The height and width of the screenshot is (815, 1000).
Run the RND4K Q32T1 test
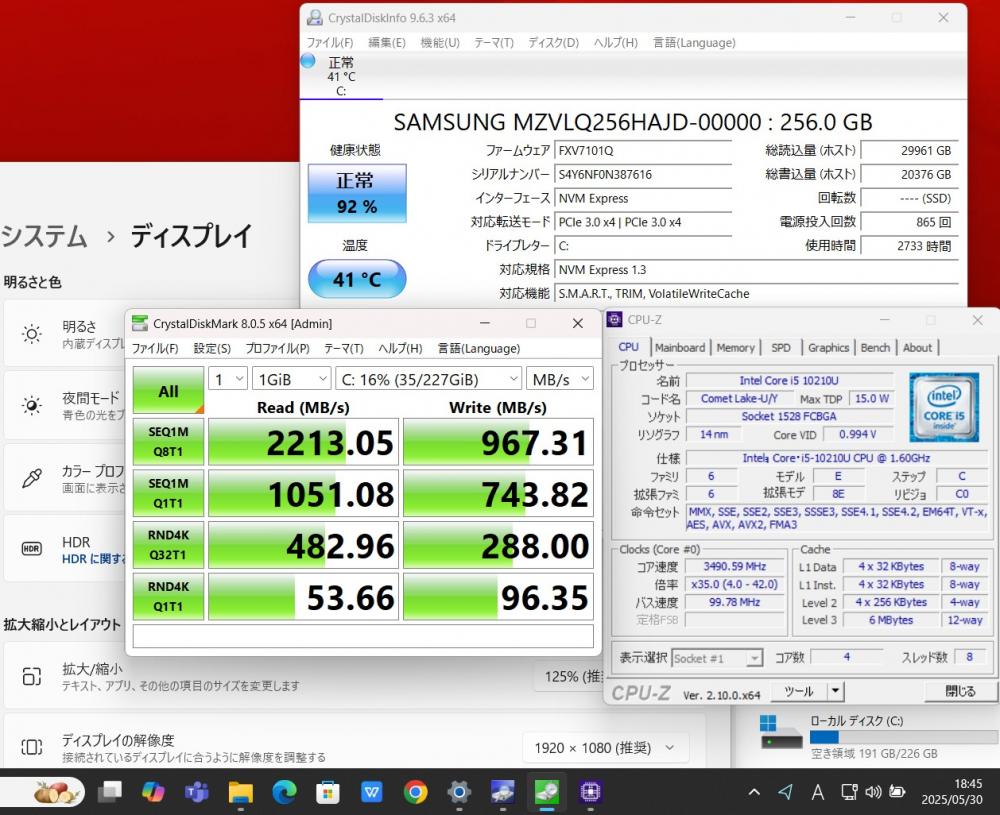168,545
